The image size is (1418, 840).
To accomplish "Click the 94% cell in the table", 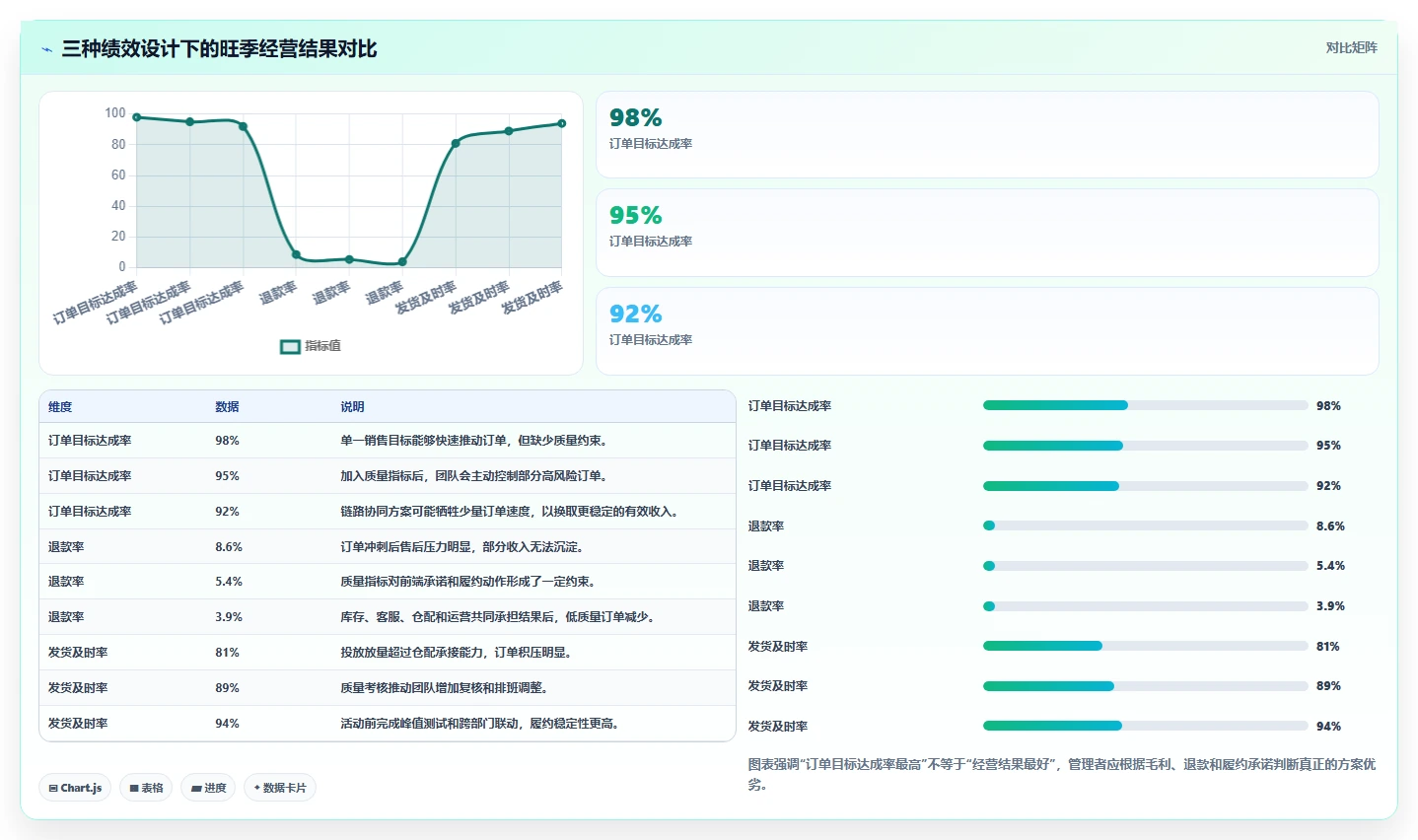I will point(227,724).
